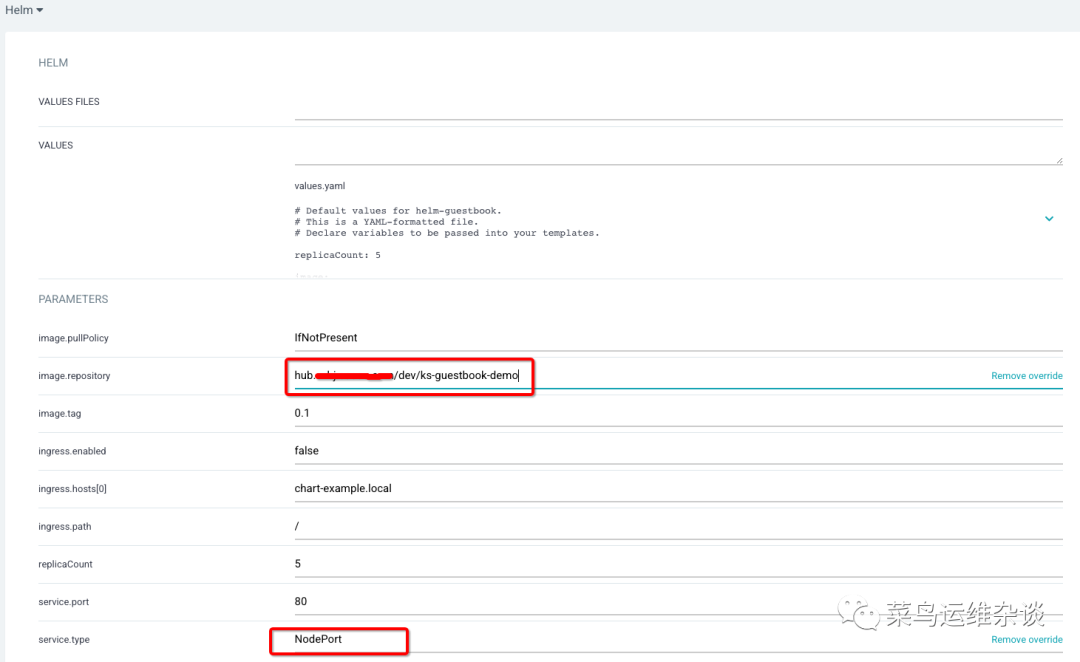Click the service.port label
1080x662 pixels.
click(x=64, y=602)
